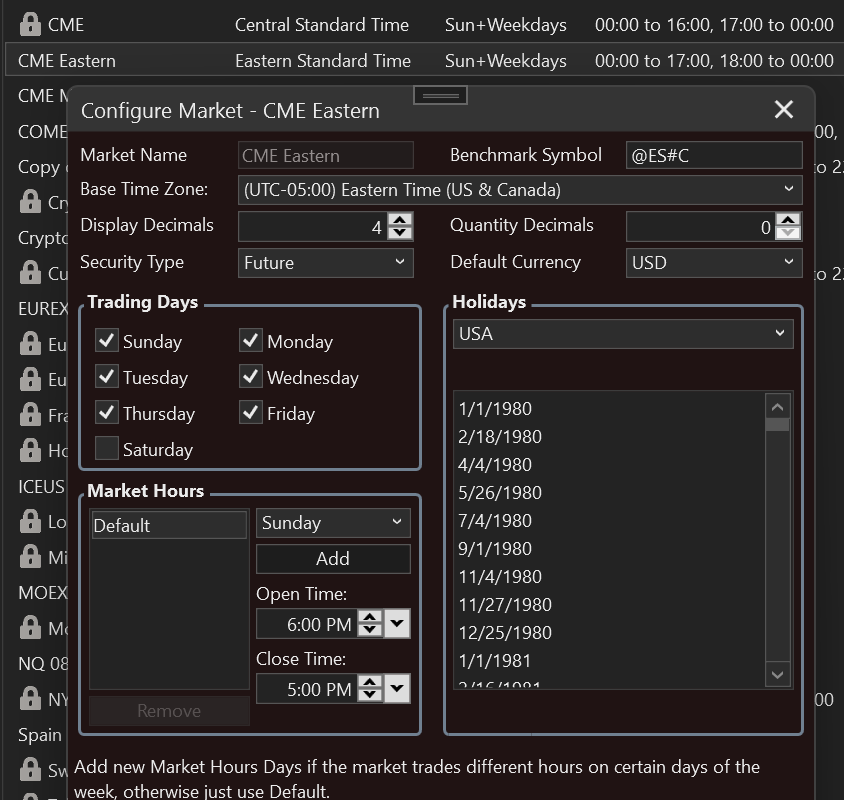Select the CME Eastern market row

(424, 60)
